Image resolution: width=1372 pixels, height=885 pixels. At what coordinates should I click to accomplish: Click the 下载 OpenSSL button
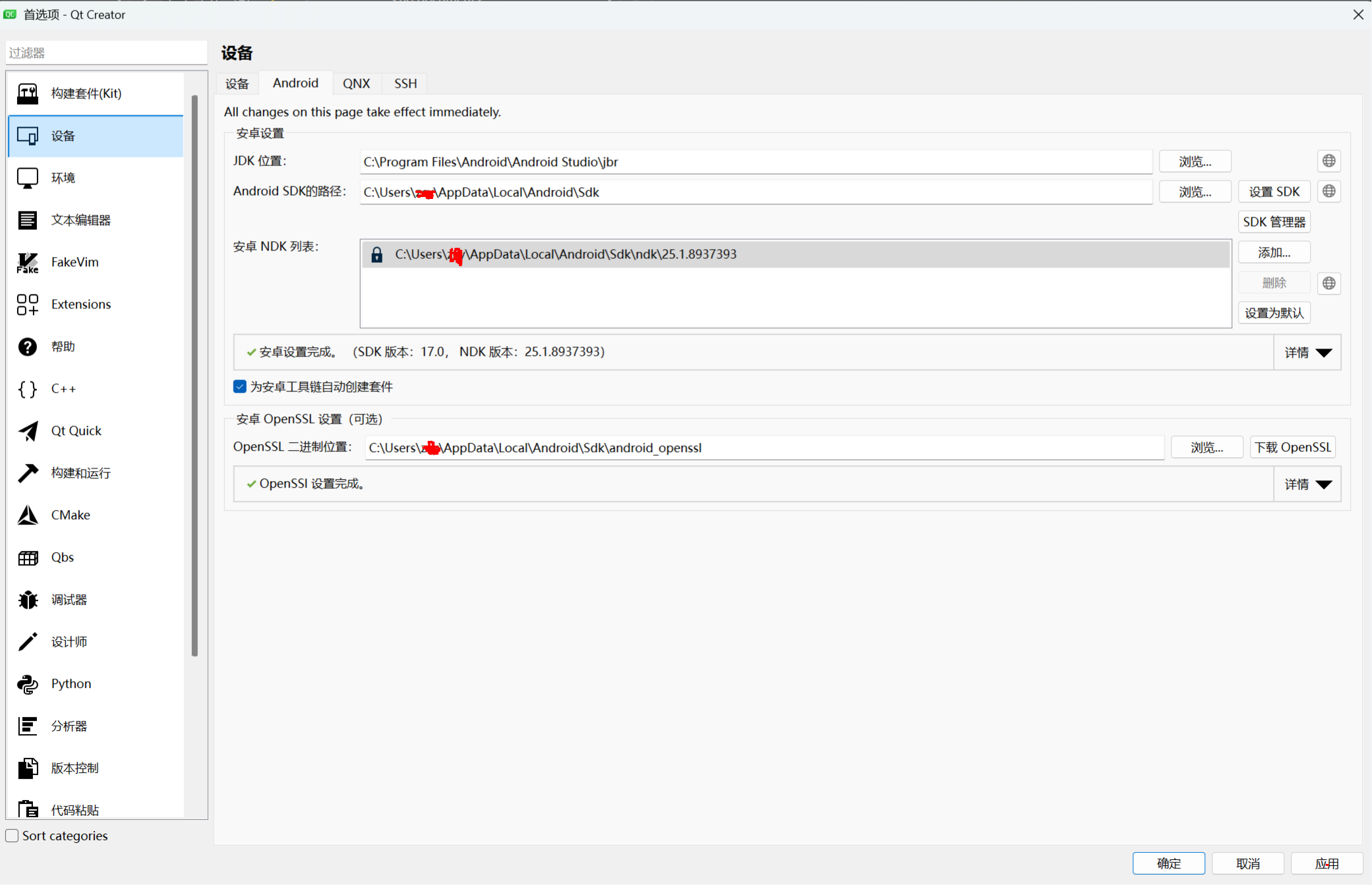tap(1292, 447)
